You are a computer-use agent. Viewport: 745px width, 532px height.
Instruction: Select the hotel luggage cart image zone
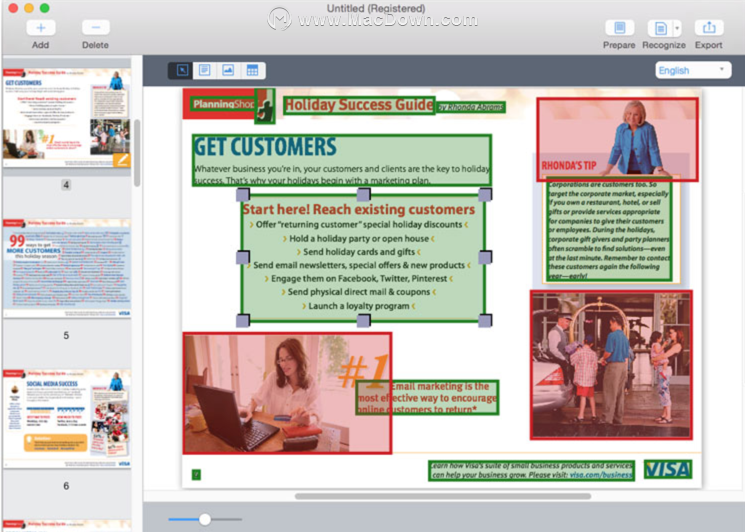point(611,365)
